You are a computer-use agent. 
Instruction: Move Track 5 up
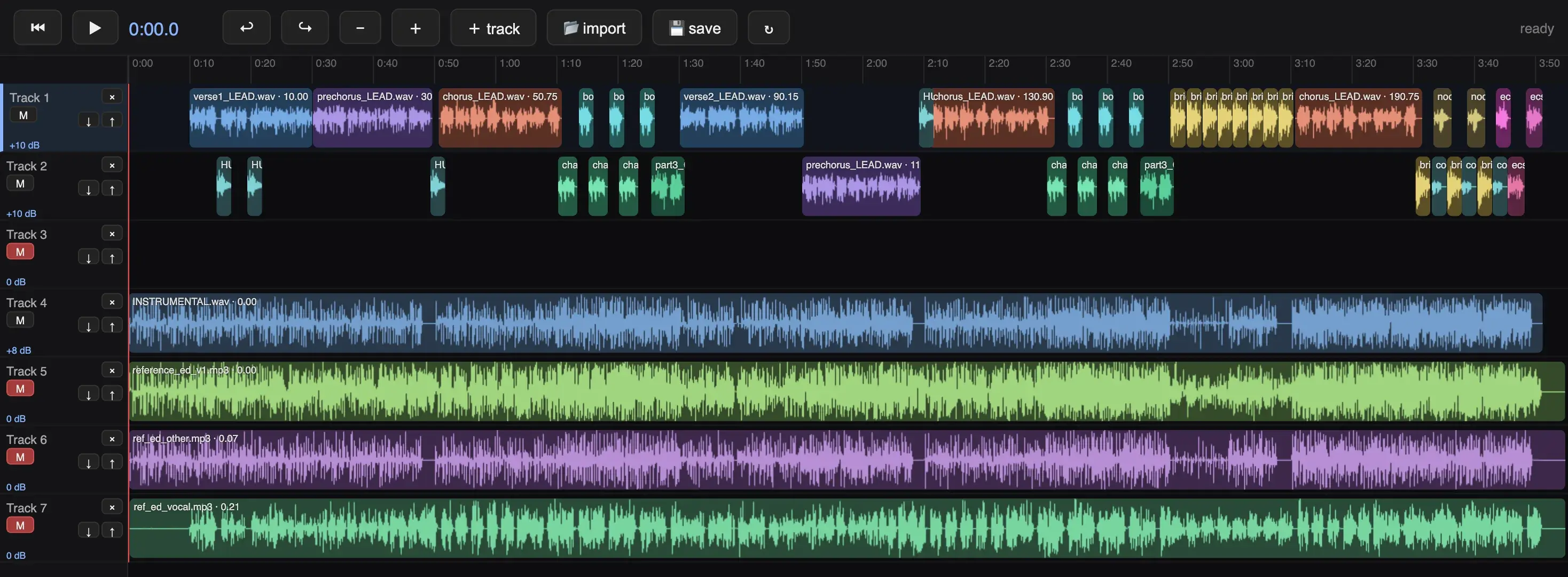point(112,394)
